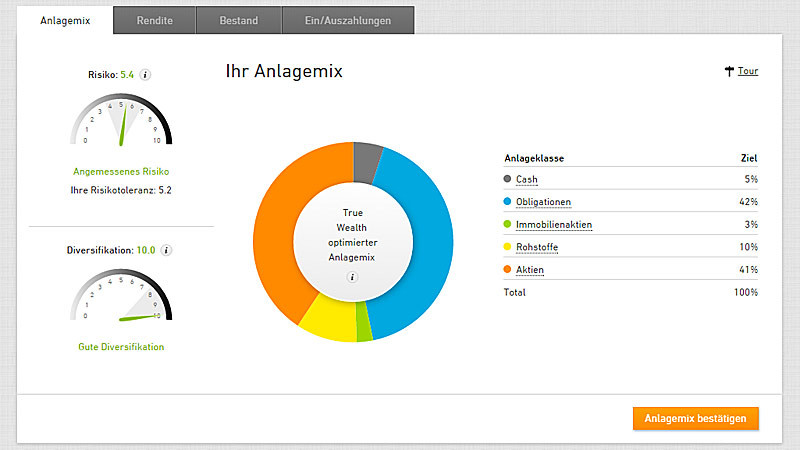The image size is (800, 450).
Task: Open the Ein/Auszahlungen tab
Action: (348, 20)
